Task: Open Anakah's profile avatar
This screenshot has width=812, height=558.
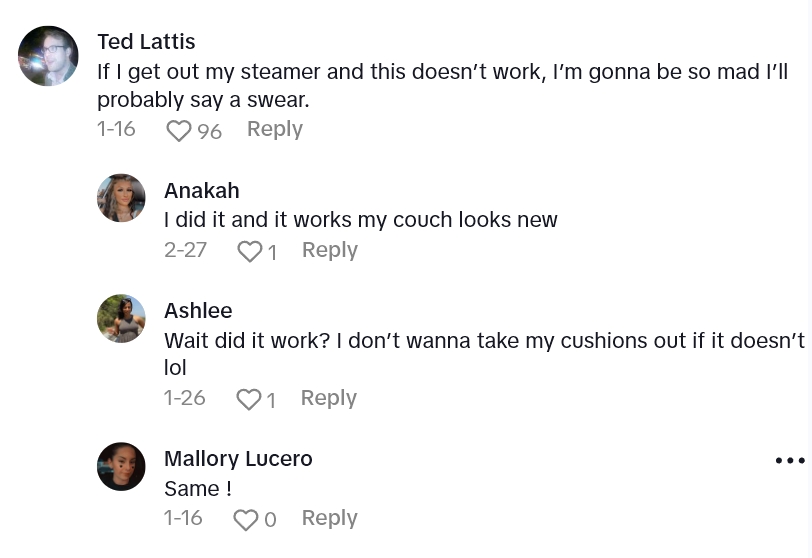Action: (x=121, y=198)
